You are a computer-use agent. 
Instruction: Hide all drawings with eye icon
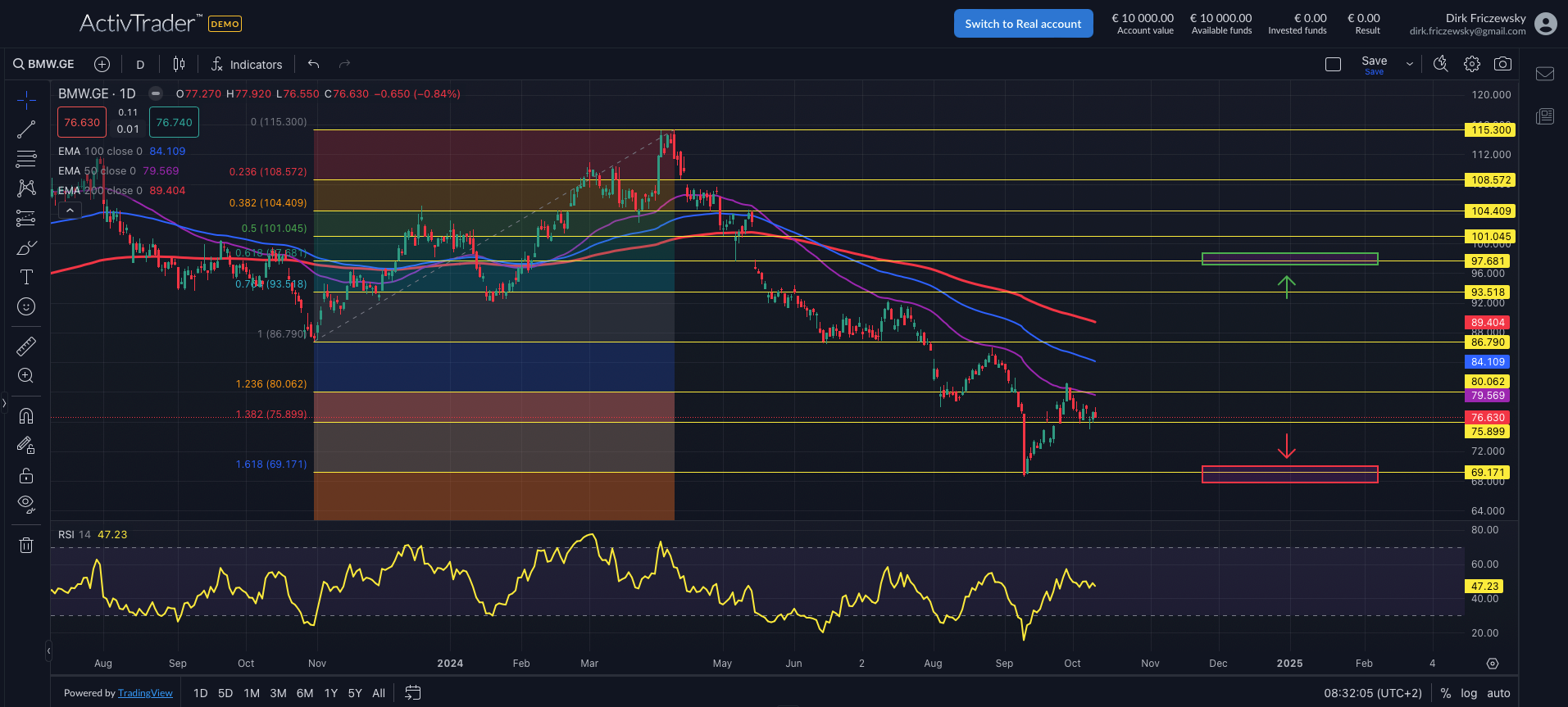(26, 504)
